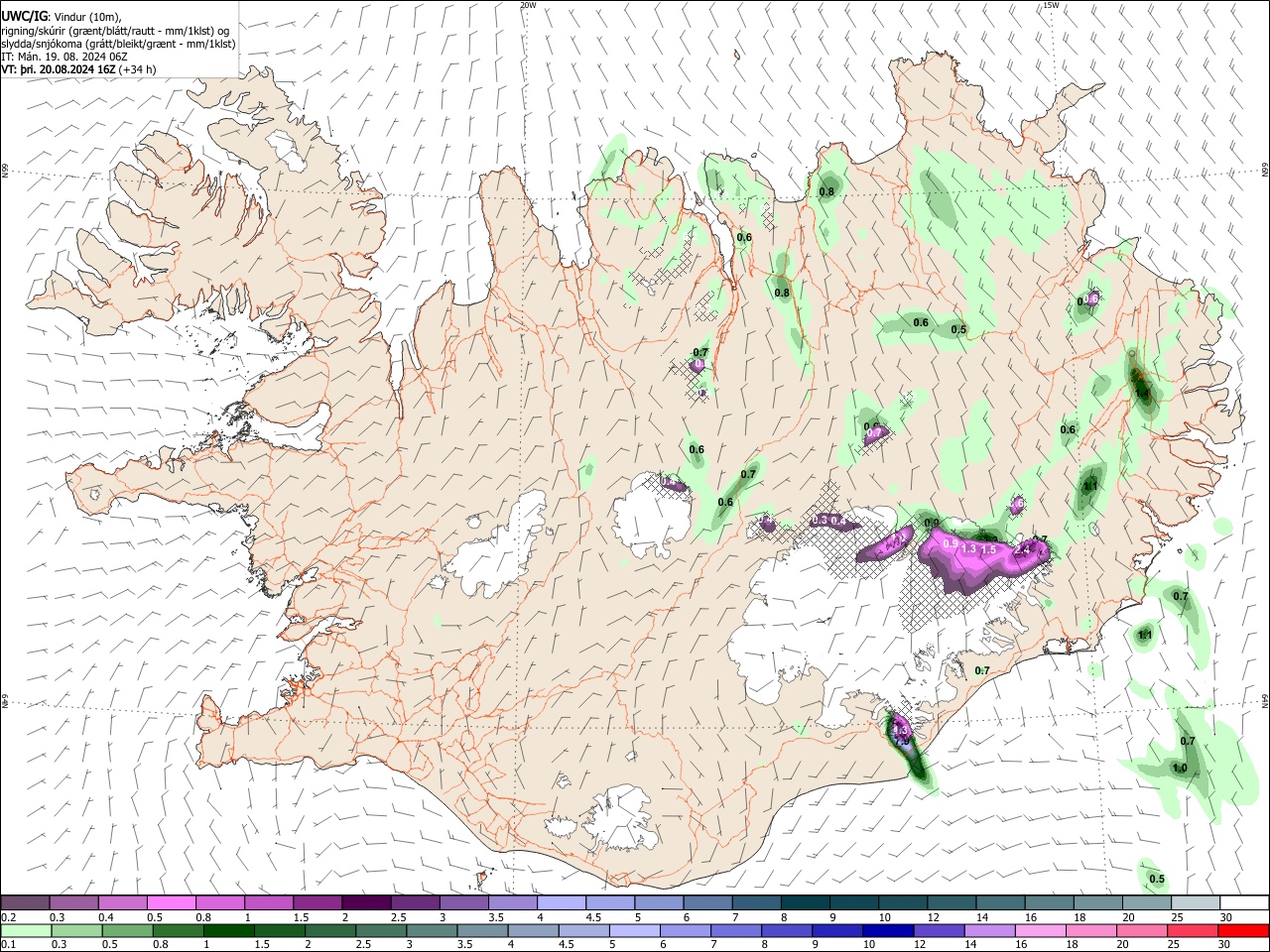This screenshot has width=1270, height=952.
Task: Pick the 0.8 green swatch, lower legend row
Action: pos(178,930)
